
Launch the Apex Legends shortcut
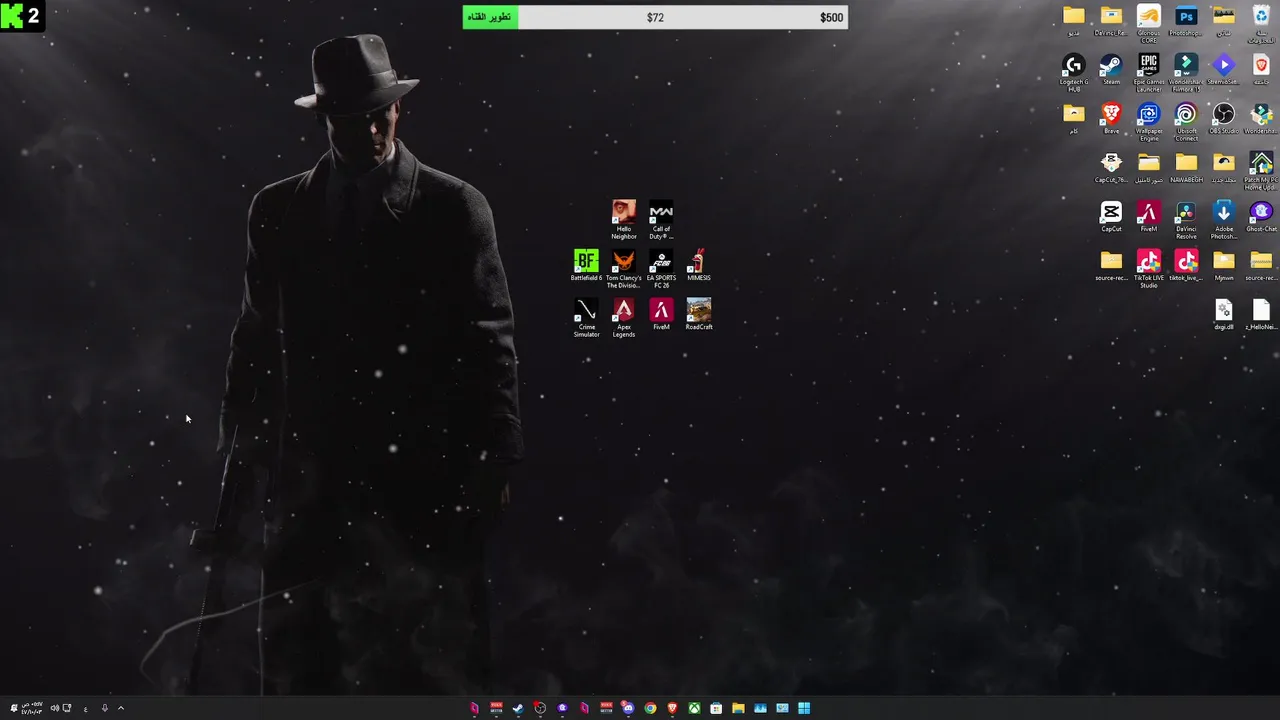click(624, 318)
